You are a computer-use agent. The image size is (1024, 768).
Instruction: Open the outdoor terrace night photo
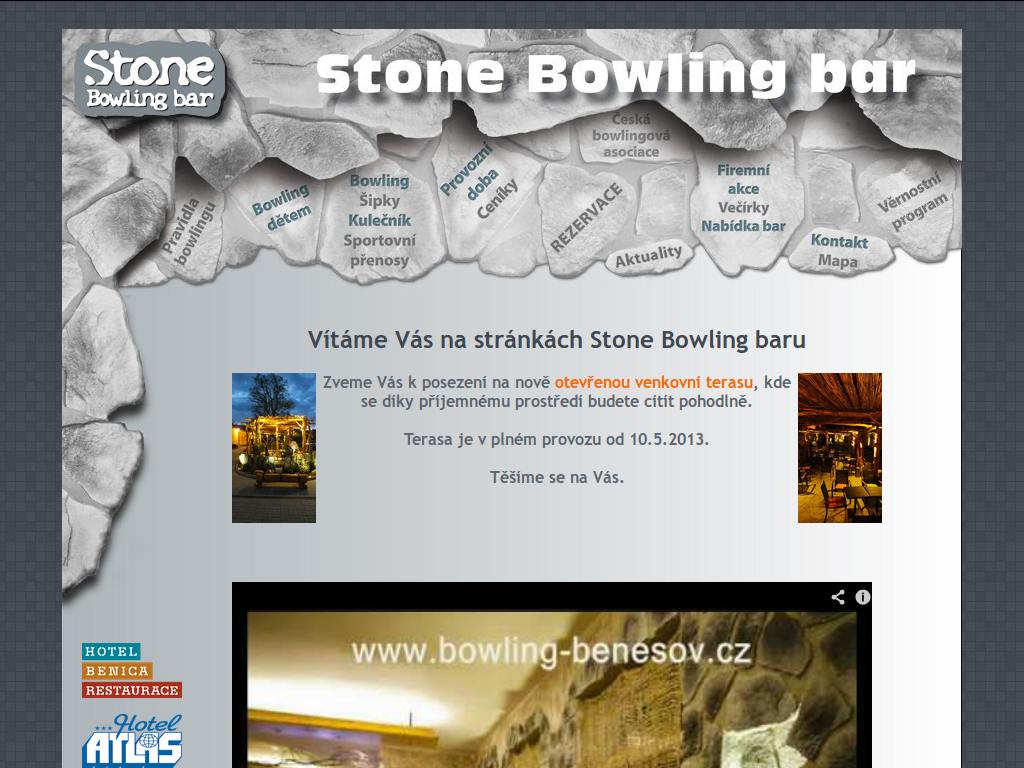coord(274,448)
